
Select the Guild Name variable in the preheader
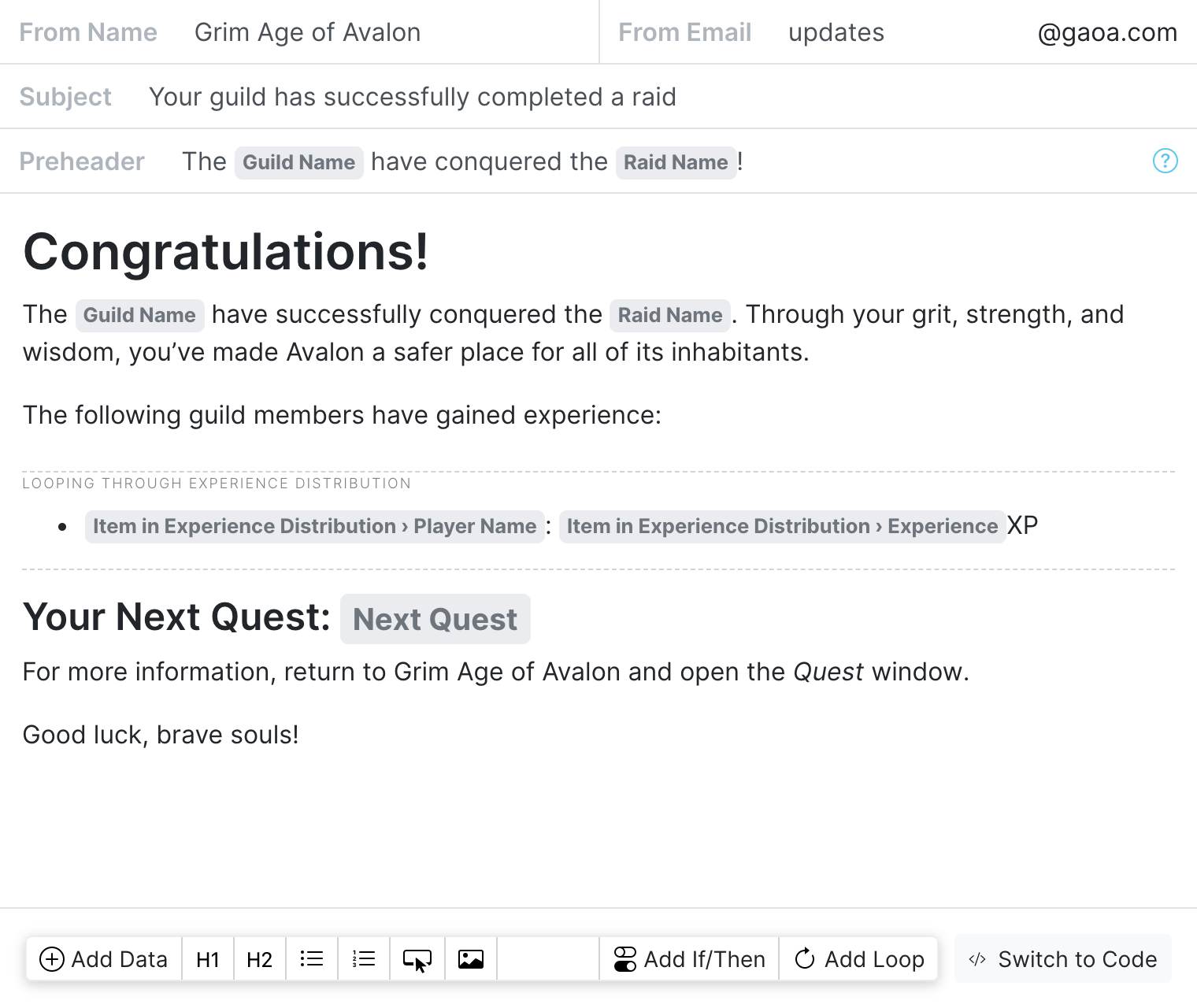(x=298, y=162)
